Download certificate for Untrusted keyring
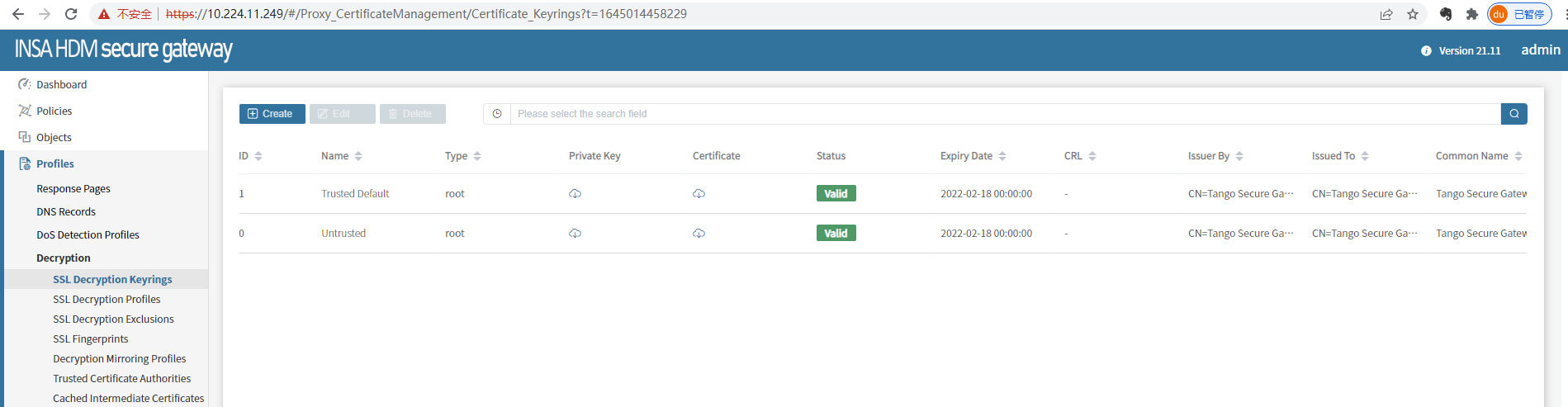The image size is (1568, 407). (x=699, y=234)
